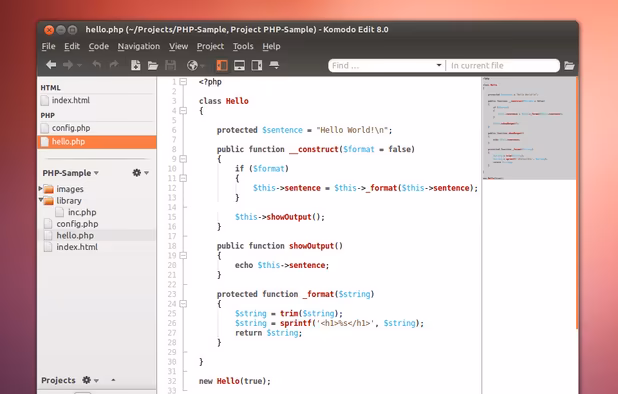Collapse class fold marker at line 4
This screenshot has height=394, width=618.
point(183,111)
